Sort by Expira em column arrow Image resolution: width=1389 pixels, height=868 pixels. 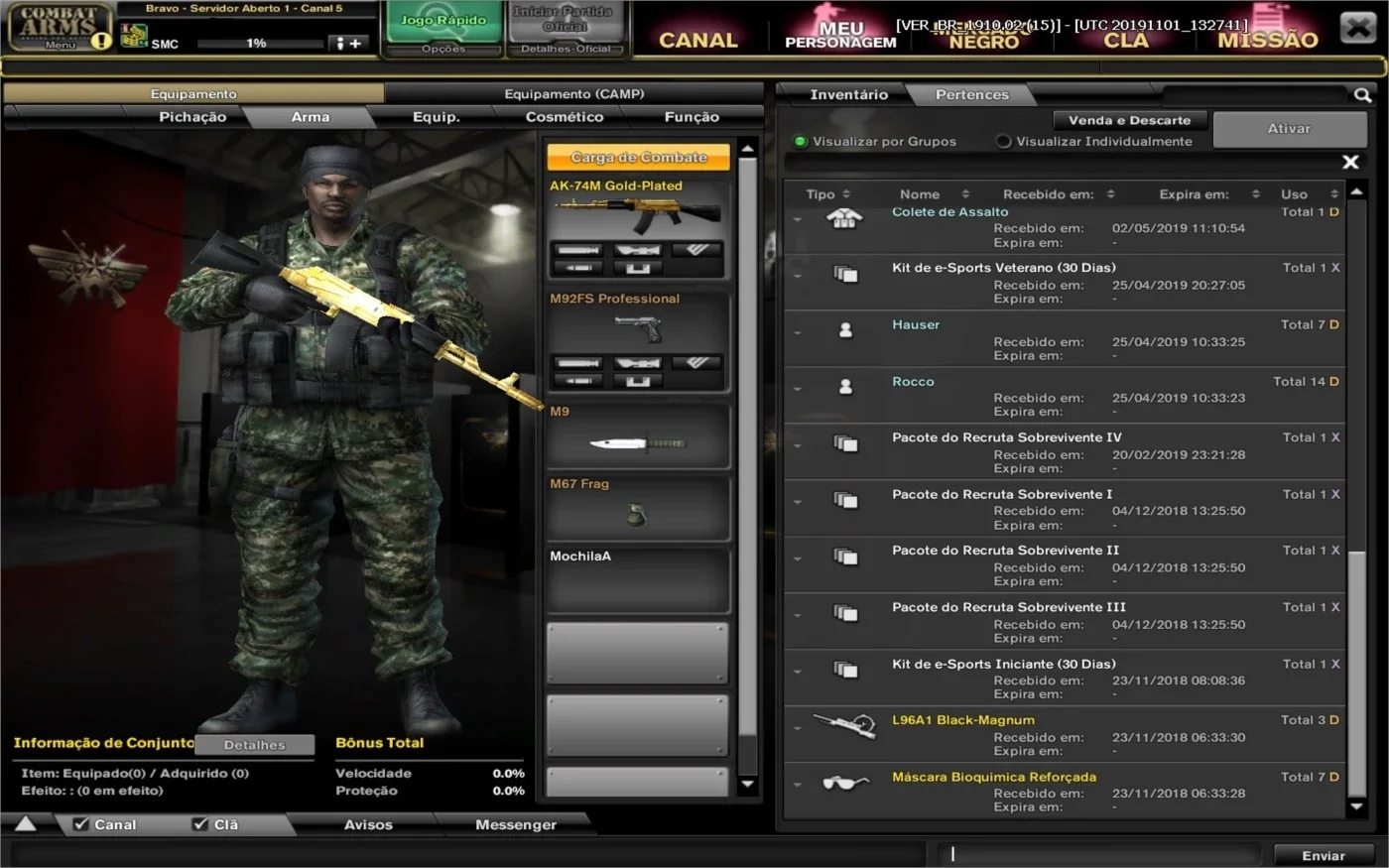[x=1255, y=194]
